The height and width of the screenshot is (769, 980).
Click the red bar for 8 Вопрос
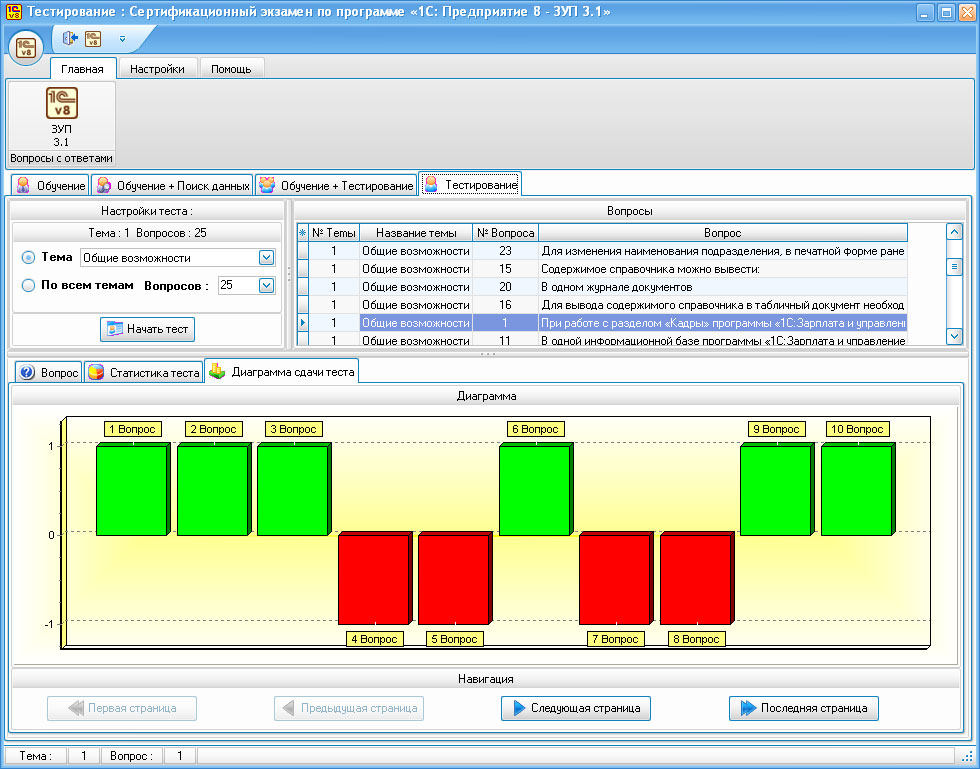pyautogui.click(x=696, y=578)
